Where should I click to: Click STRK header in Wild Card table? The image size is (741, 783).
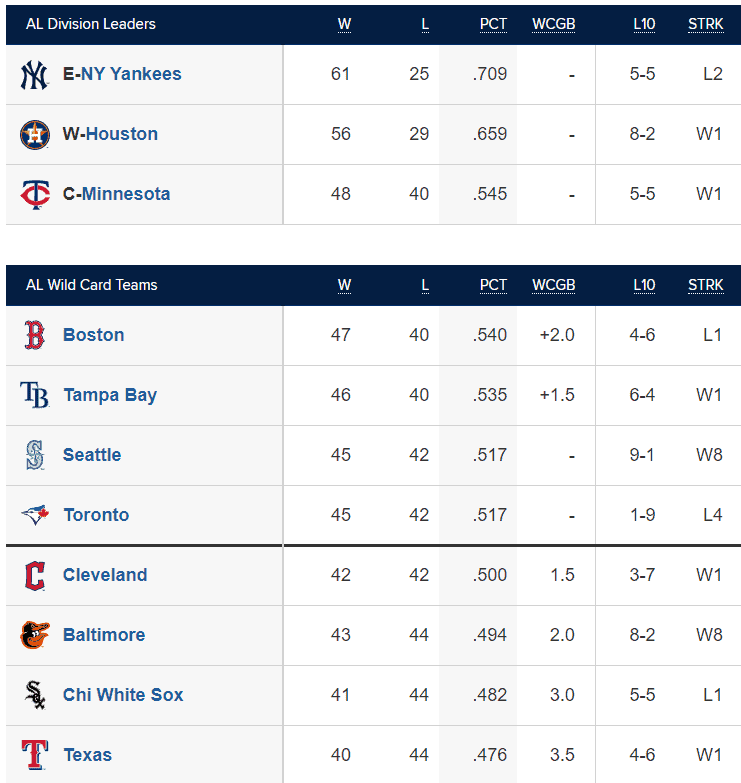click(x=706, y=285)
